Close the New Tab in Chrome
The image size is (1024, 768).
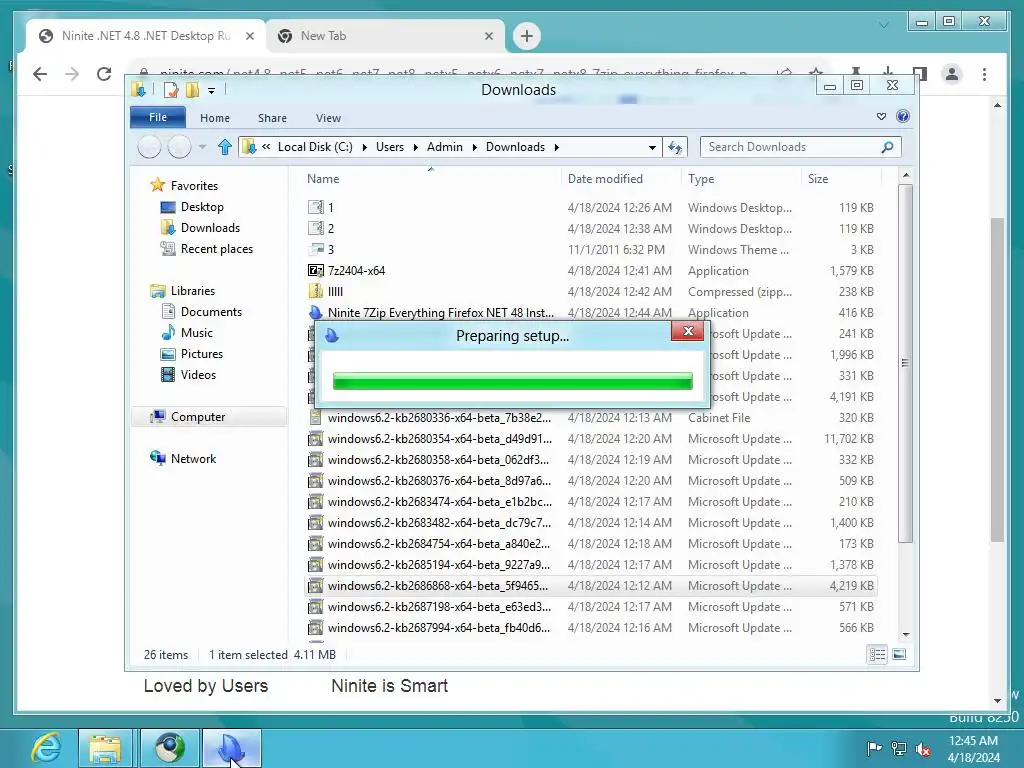point(488,36)
